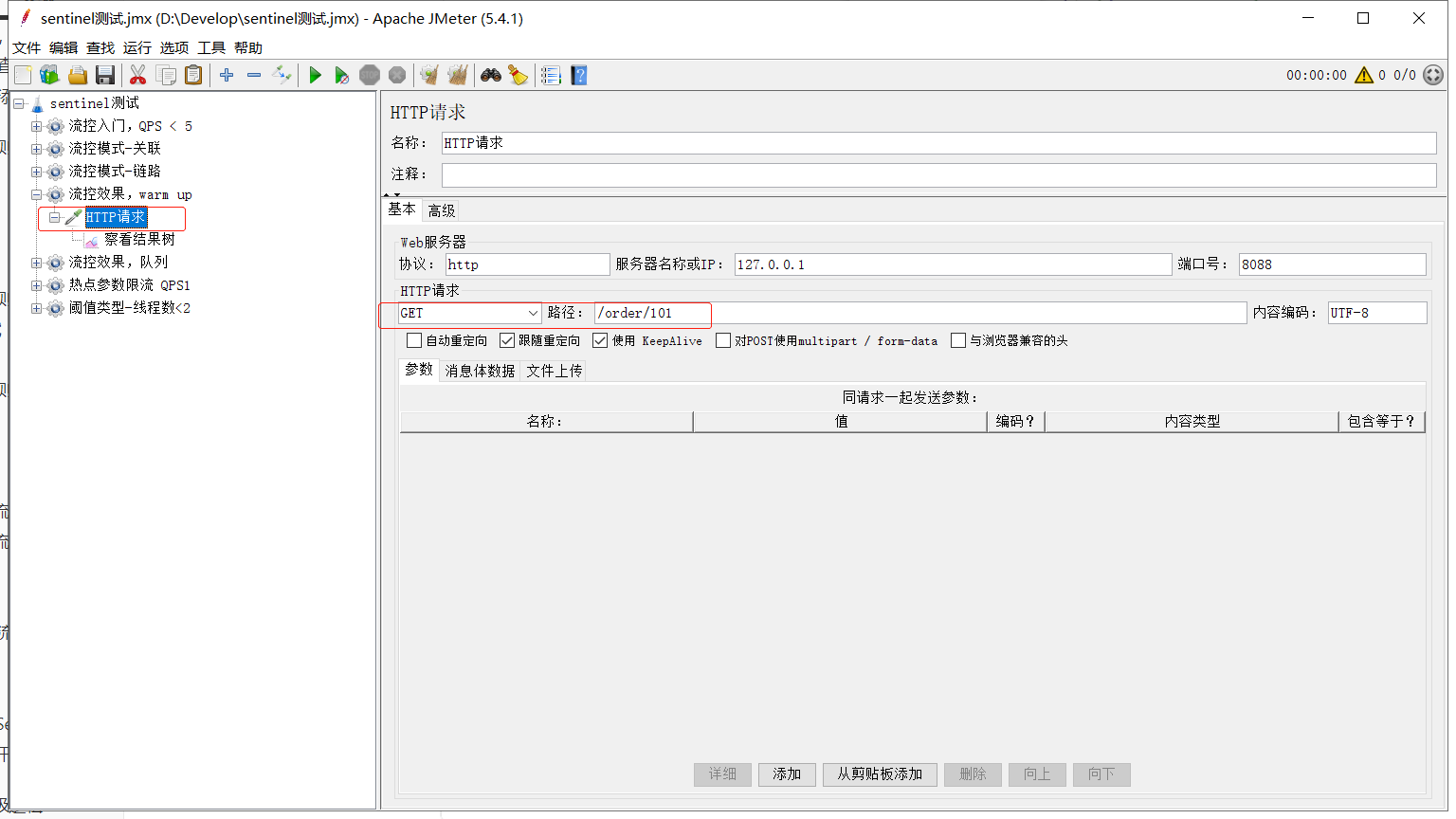Viewport: 1456px width, 819px height.
Task: Switch to the 文件上传 tab
Action: [x=555, y=371]
